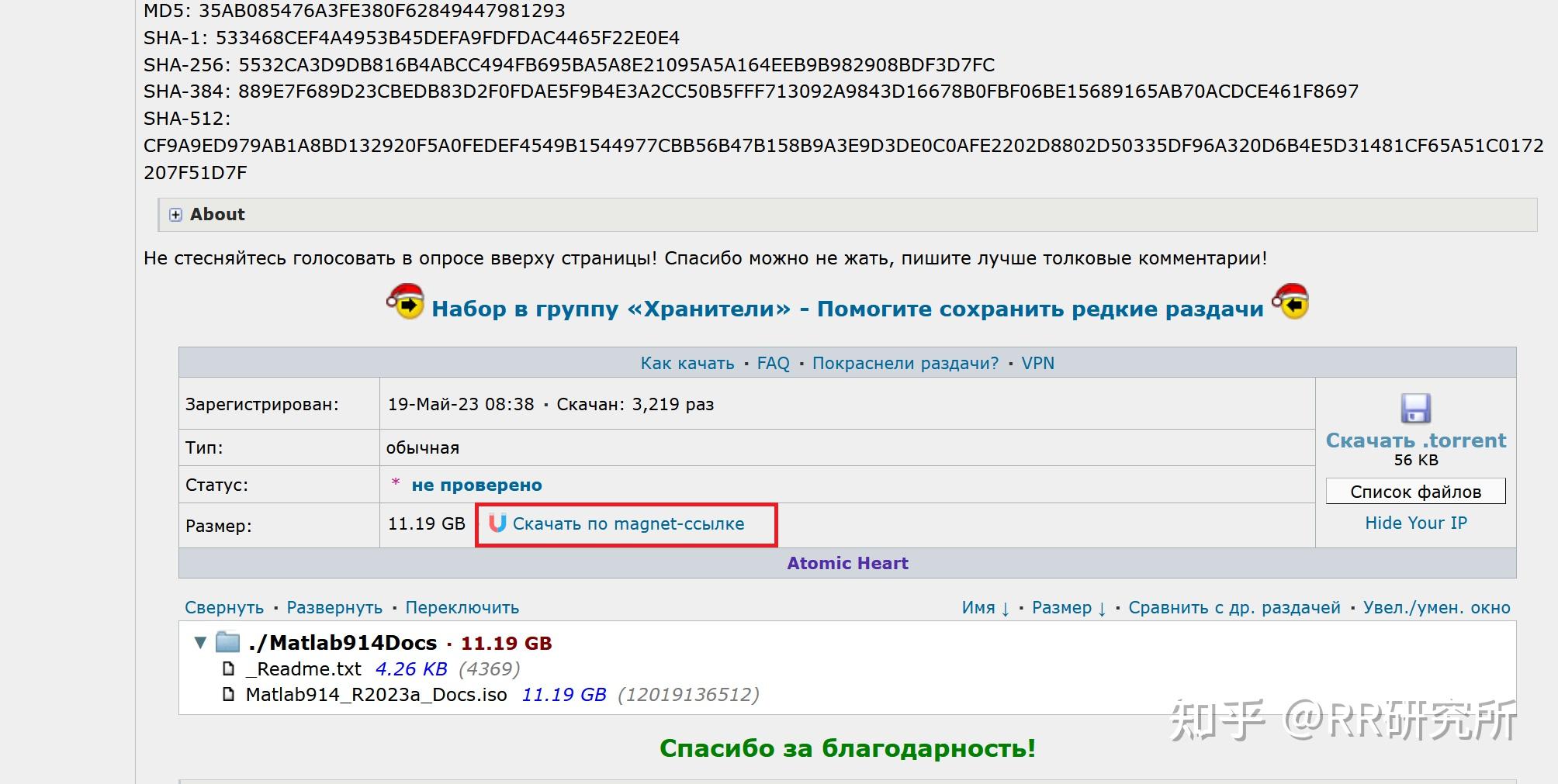Screen dimensions: 1558x784
Task: Click the right Santa hat smiley icon
Action: (x=1290, y=302)
